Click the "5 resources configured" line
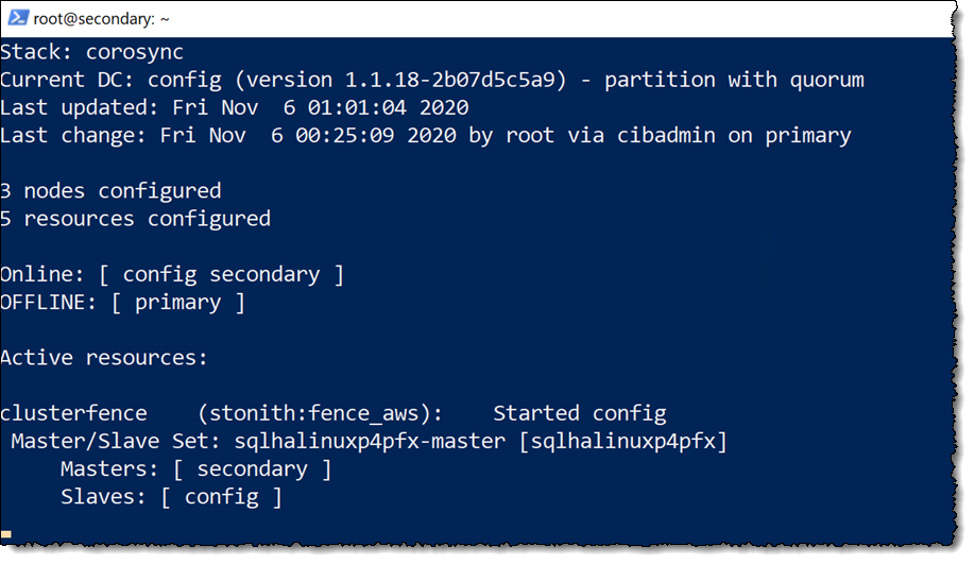 (x=135, y=219)
